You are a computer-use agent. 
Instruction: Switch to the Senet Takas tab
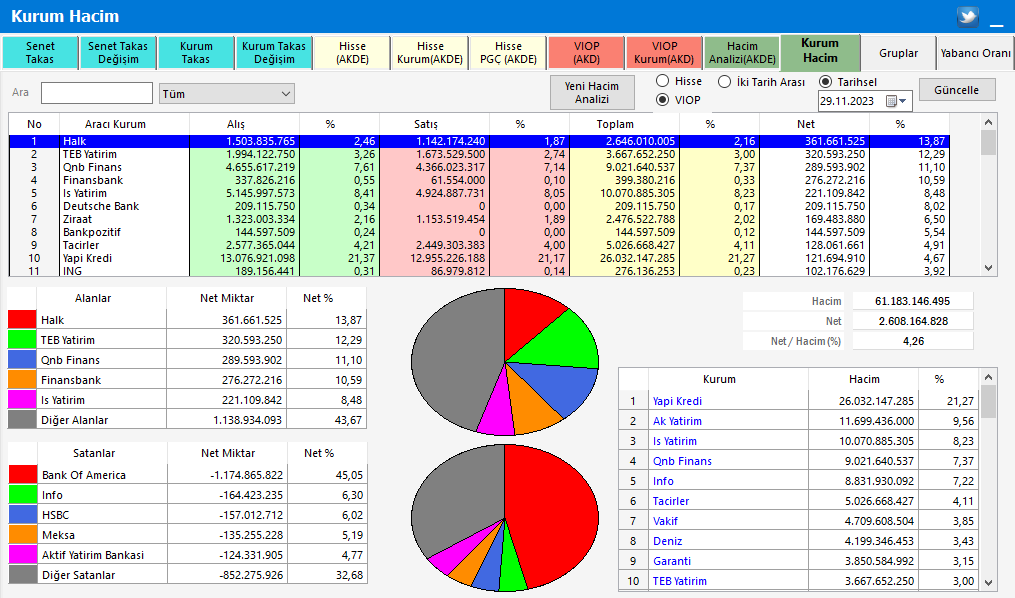(x=40, y=52)
